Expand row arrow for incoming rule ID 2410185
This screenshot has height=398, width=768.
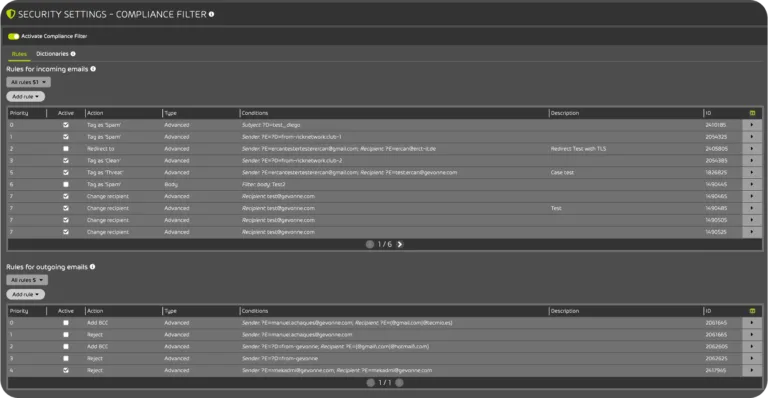[752, 125]
